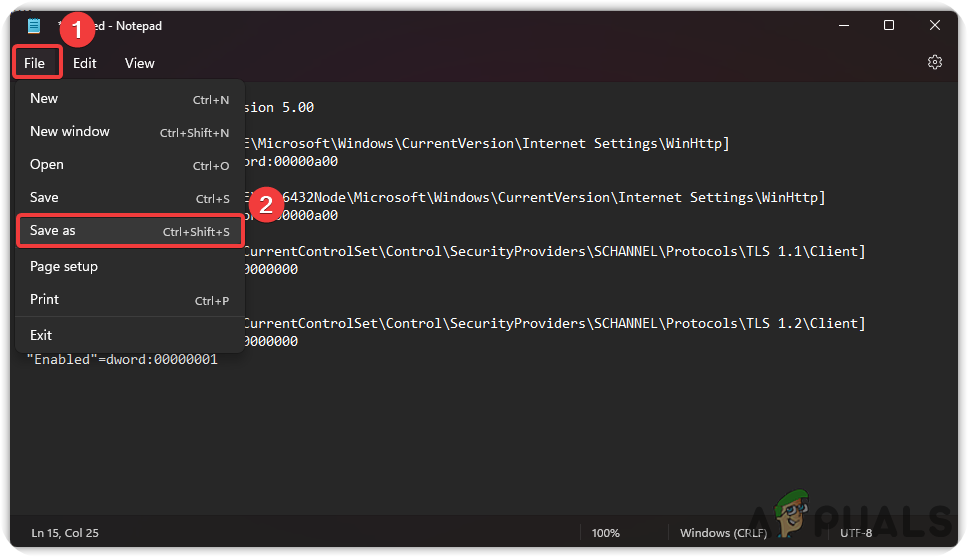Select Print menu entry

tap(130, 300)
